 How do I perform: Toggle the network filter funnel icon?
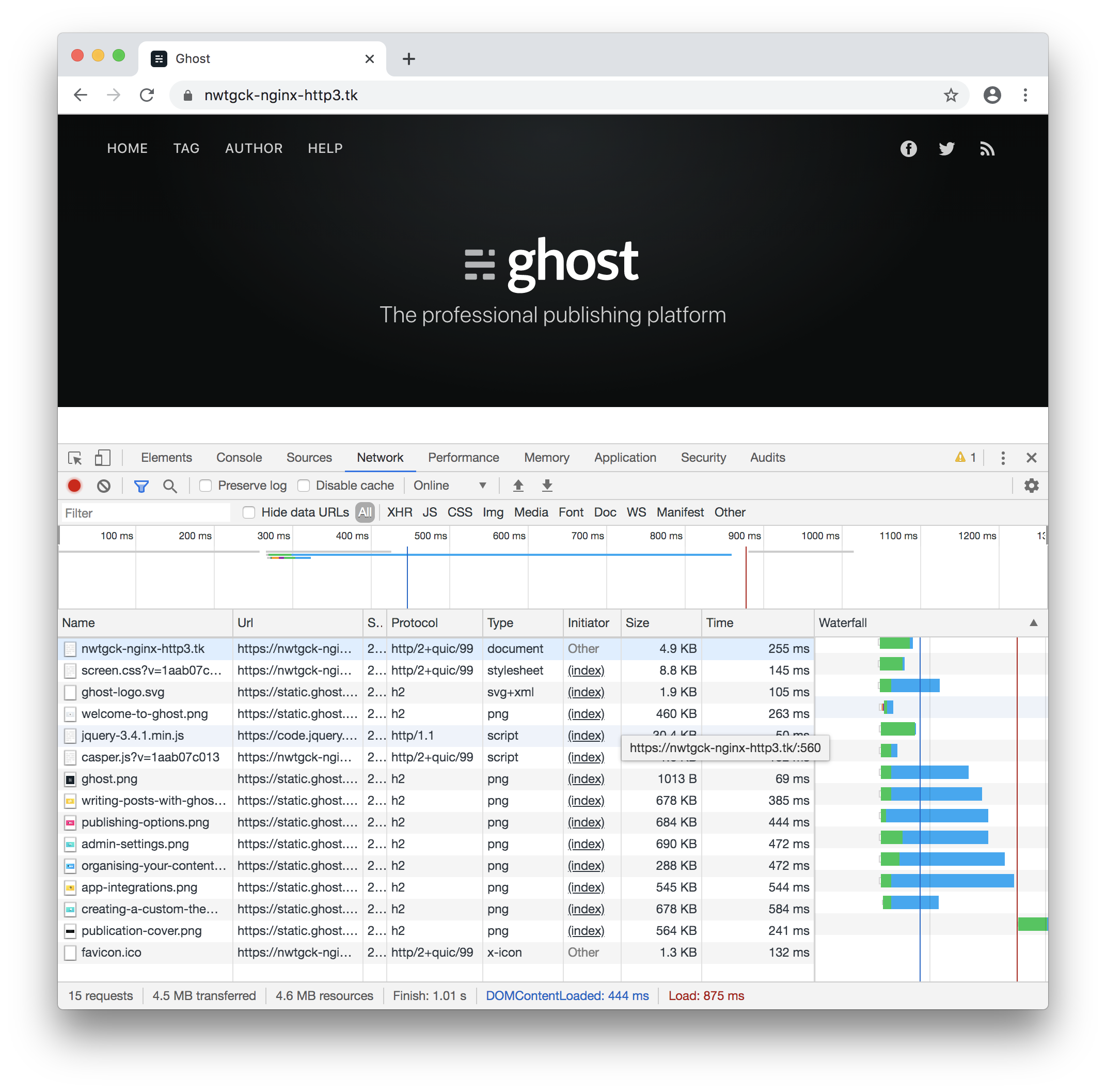pyautogui.click(x=141, y=486)
